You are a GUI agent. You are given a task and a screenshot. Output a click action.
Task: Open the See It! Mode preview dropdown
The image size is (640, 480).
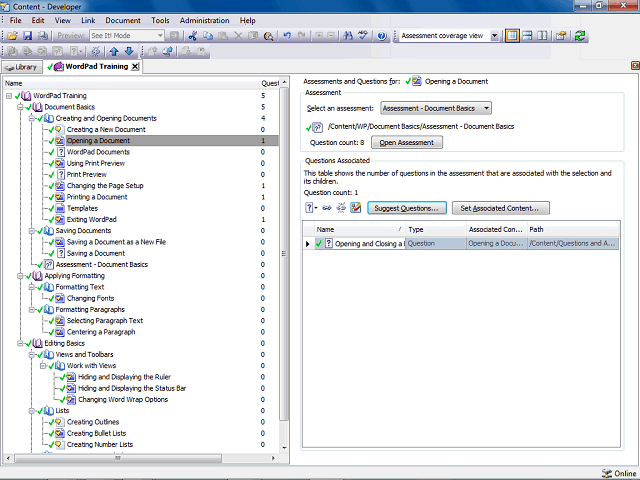point(160,36)
